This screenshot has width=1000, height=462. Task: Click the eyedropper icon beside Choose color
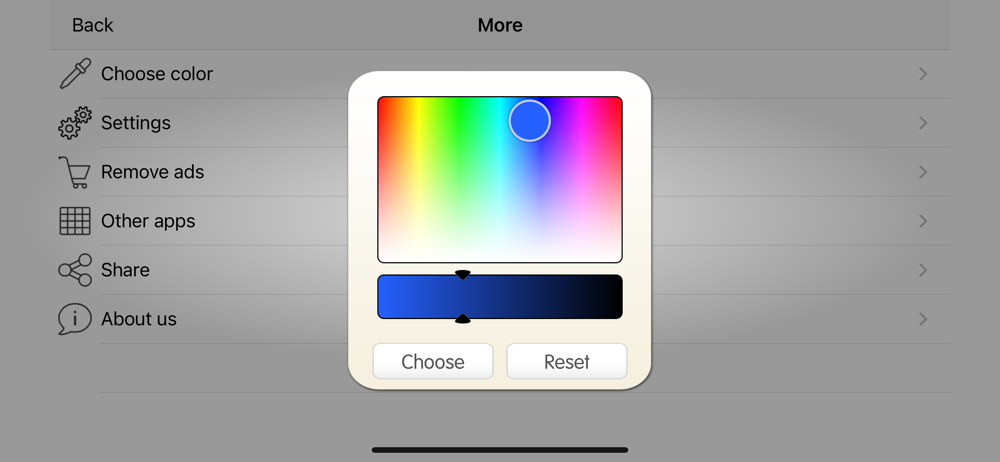click(75, 73)
